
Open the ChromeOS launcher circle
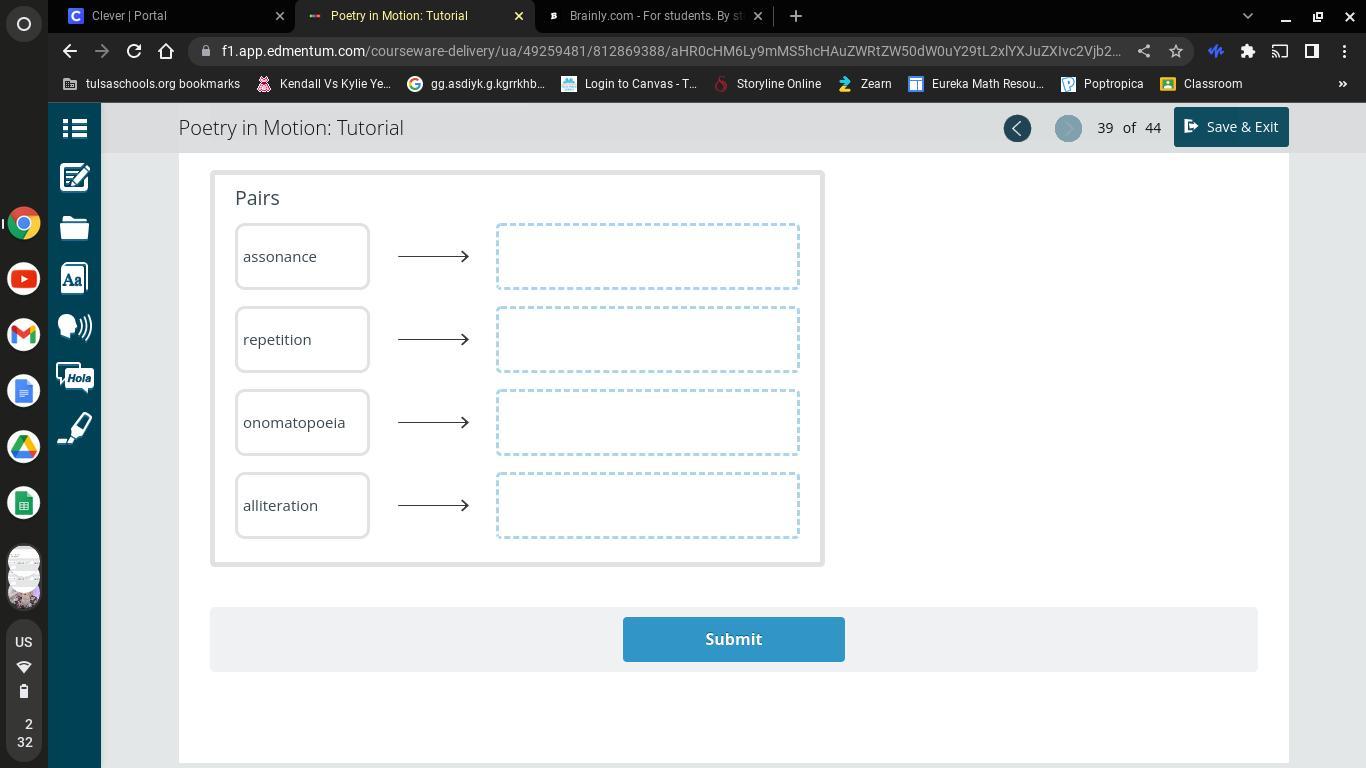click(24, 24)
